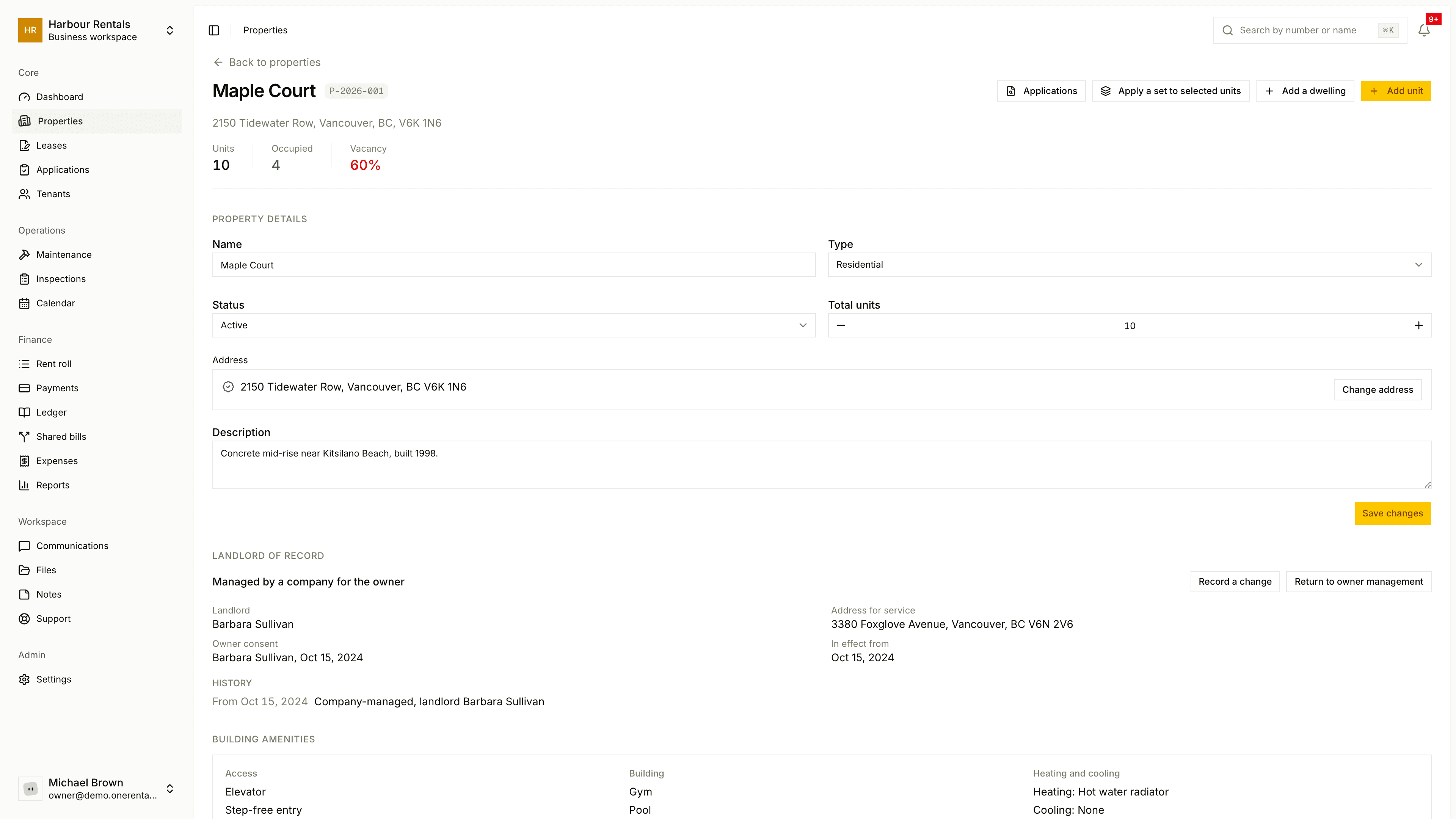The height and width of the screenshot is (819, 1456).
Task: Click Change address button
Action: (1378, 389)
